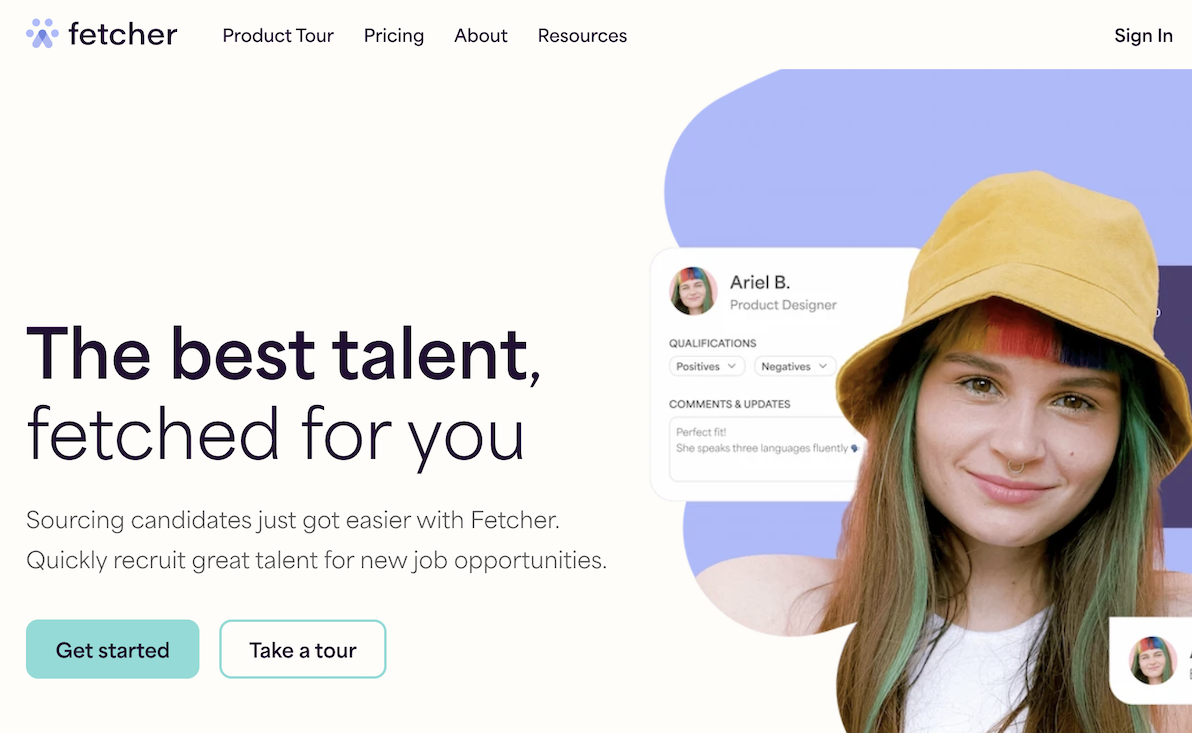Open the Resources menu
1192x733 pixels.
click(582, 36)
